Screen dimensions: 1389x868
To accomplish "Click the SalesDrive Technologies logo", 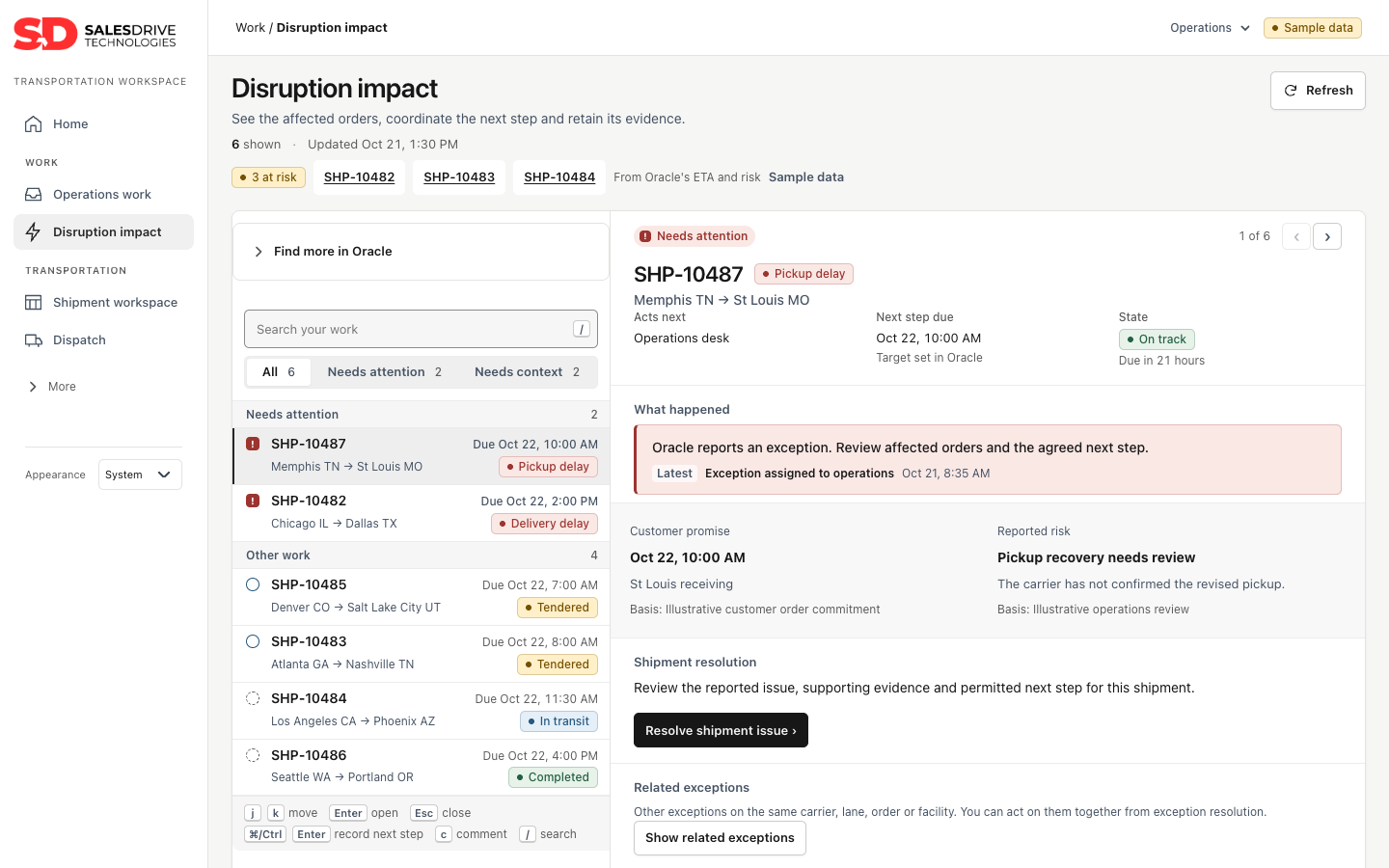I will point(95,34).
